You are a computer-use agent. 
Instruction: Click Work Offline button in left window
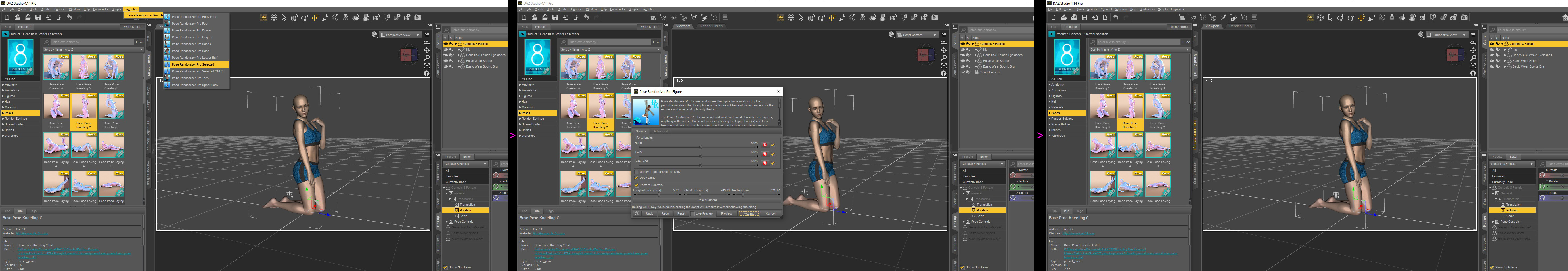tap(133, 27)
